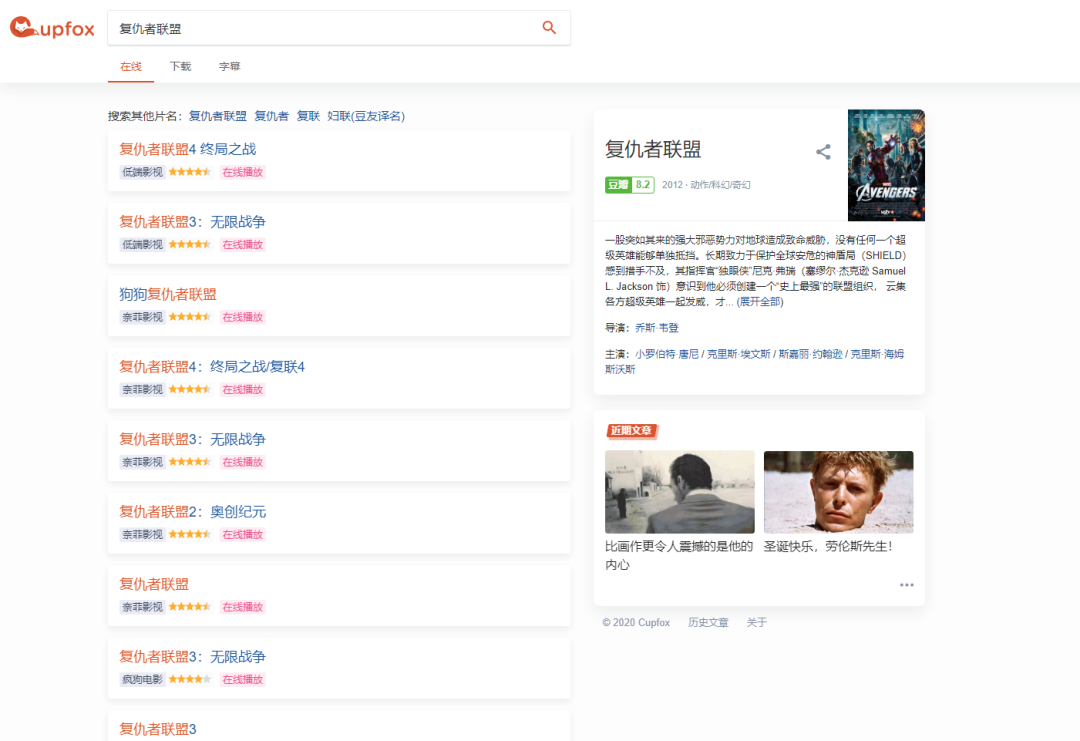The width and height of the screenshot is (1080, 741).
Task: Open the bottom result 复仇者联盟3
Action: [158, 729]
